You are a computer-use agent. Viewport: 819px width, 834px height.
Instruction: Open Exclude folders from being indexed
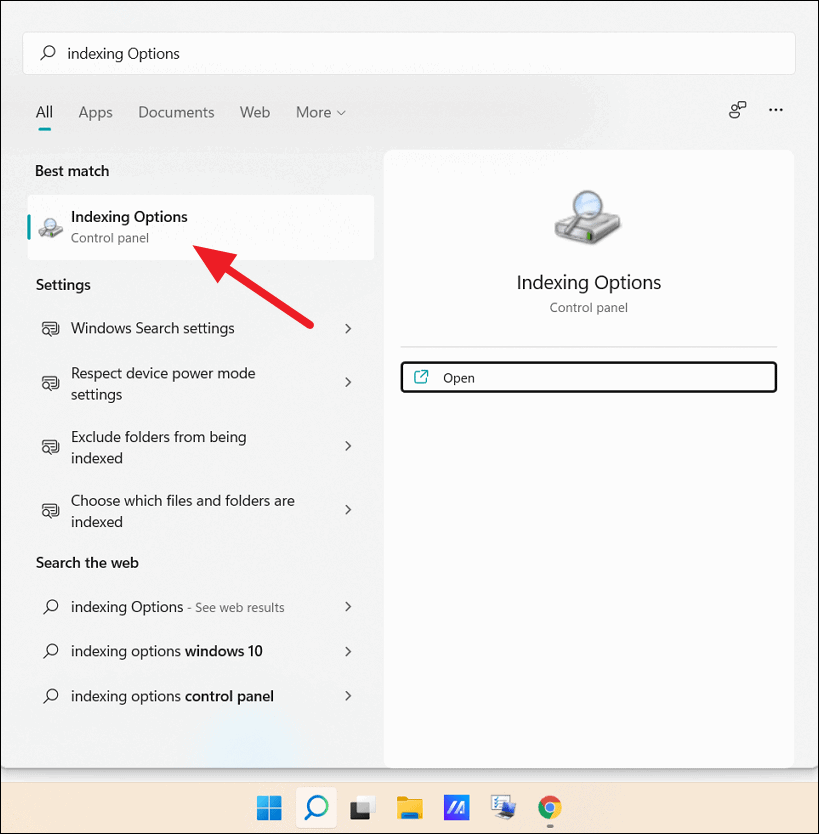[201, 447]
